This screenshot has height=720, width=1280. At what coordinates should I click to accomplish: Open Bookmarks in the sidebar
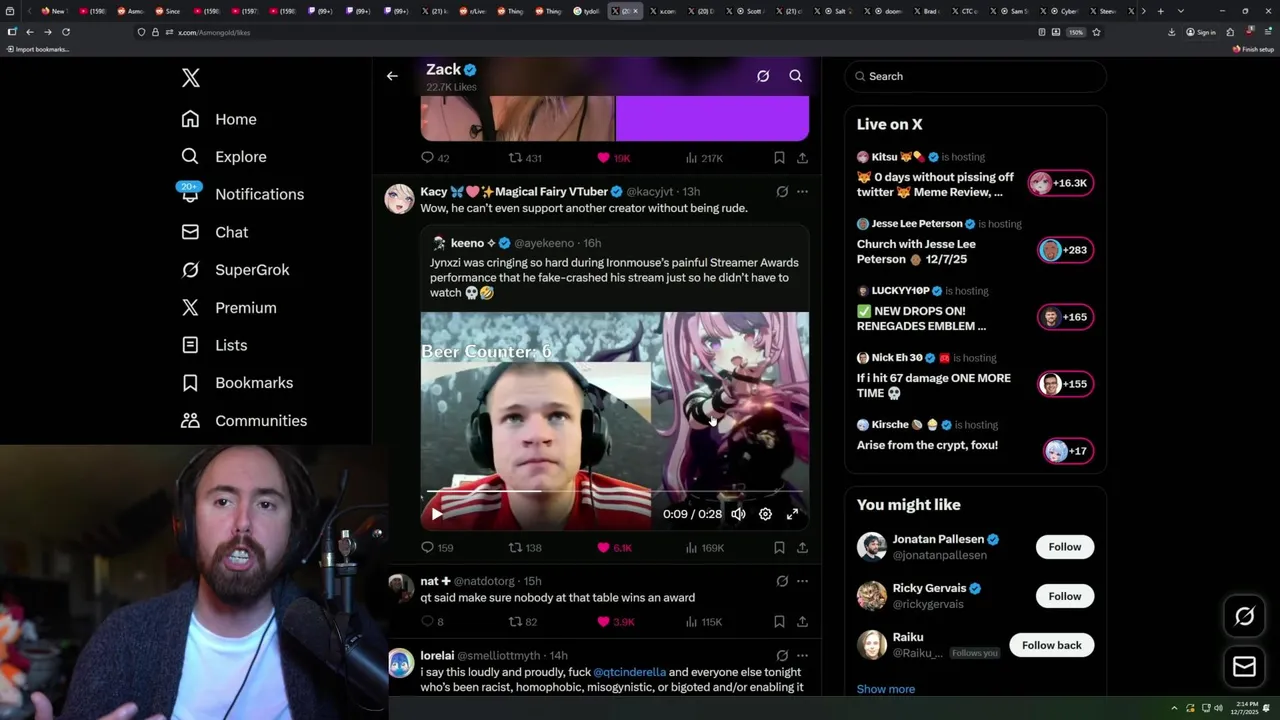(237, 383)
